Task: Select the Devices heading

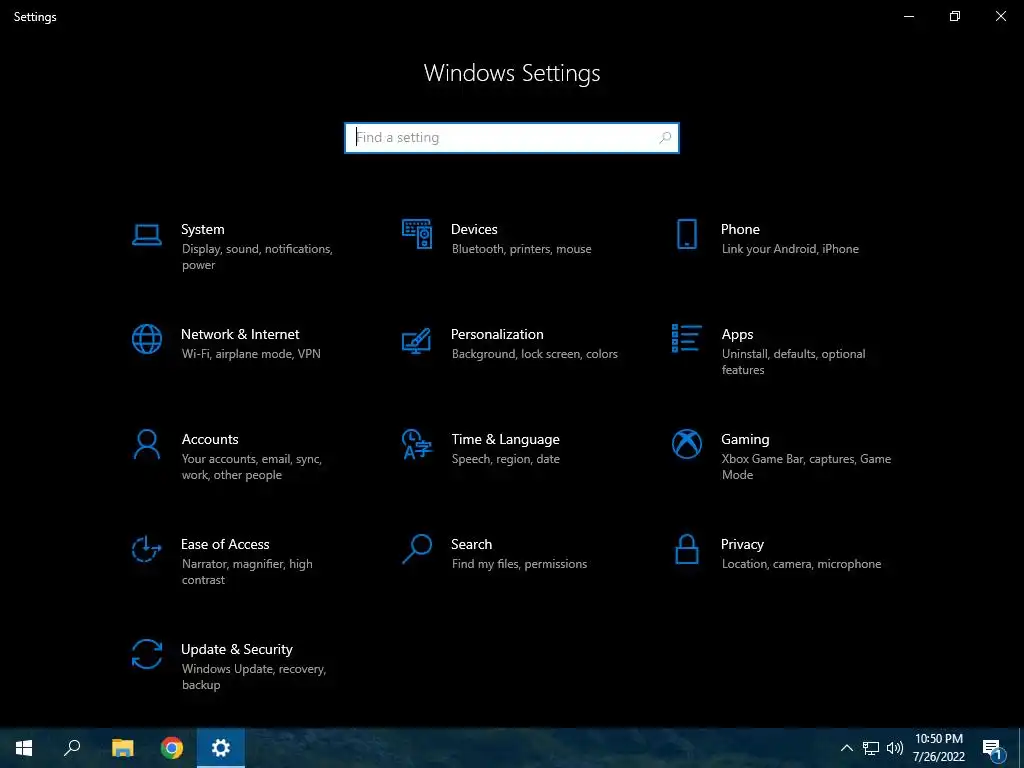Action: click(474, 229)
